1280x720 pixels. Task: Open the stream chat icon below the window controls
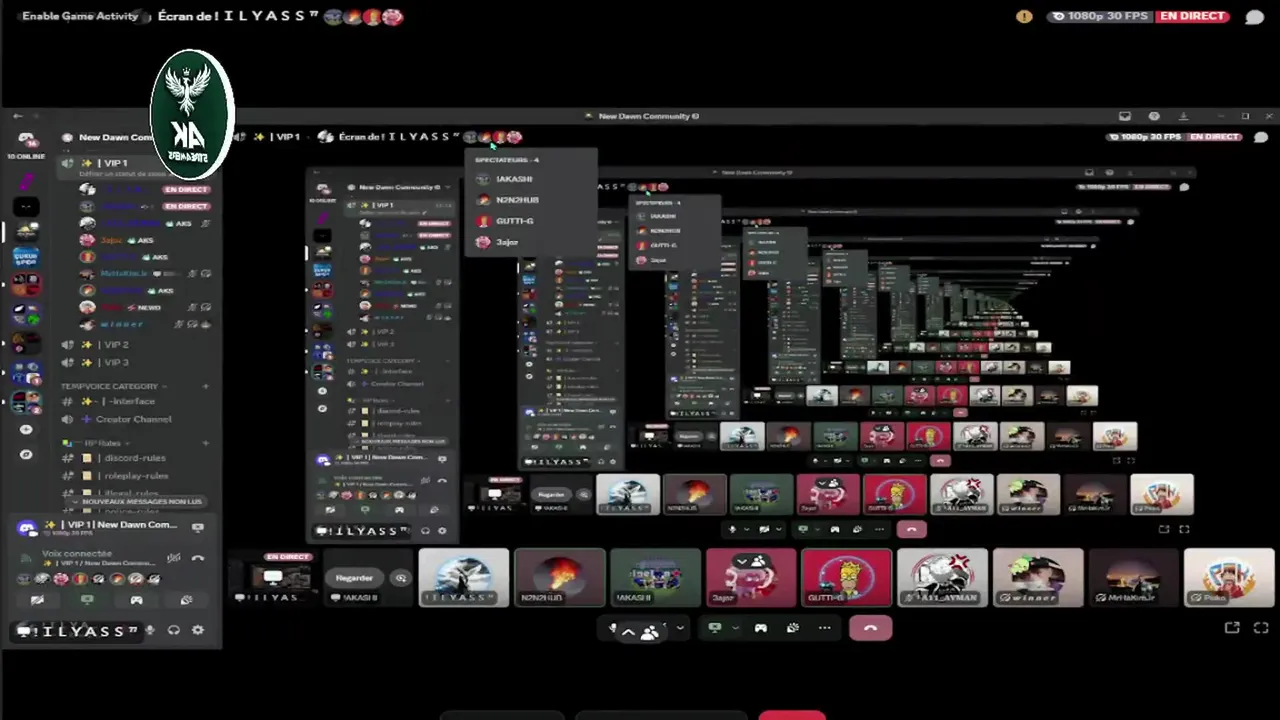1261,137
